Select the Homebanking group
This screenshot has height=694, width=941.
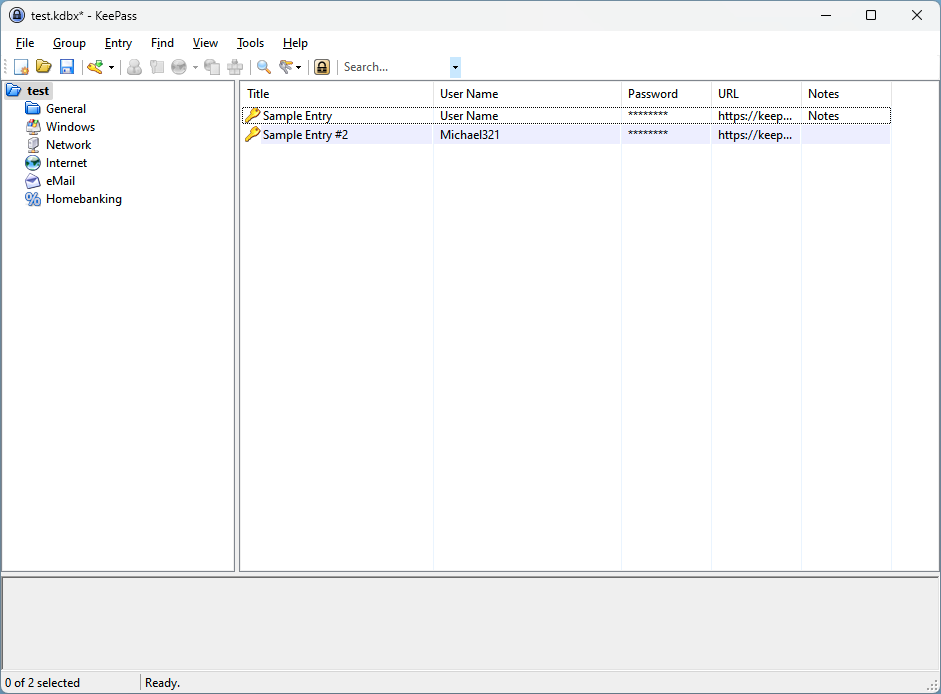point(83,199)
